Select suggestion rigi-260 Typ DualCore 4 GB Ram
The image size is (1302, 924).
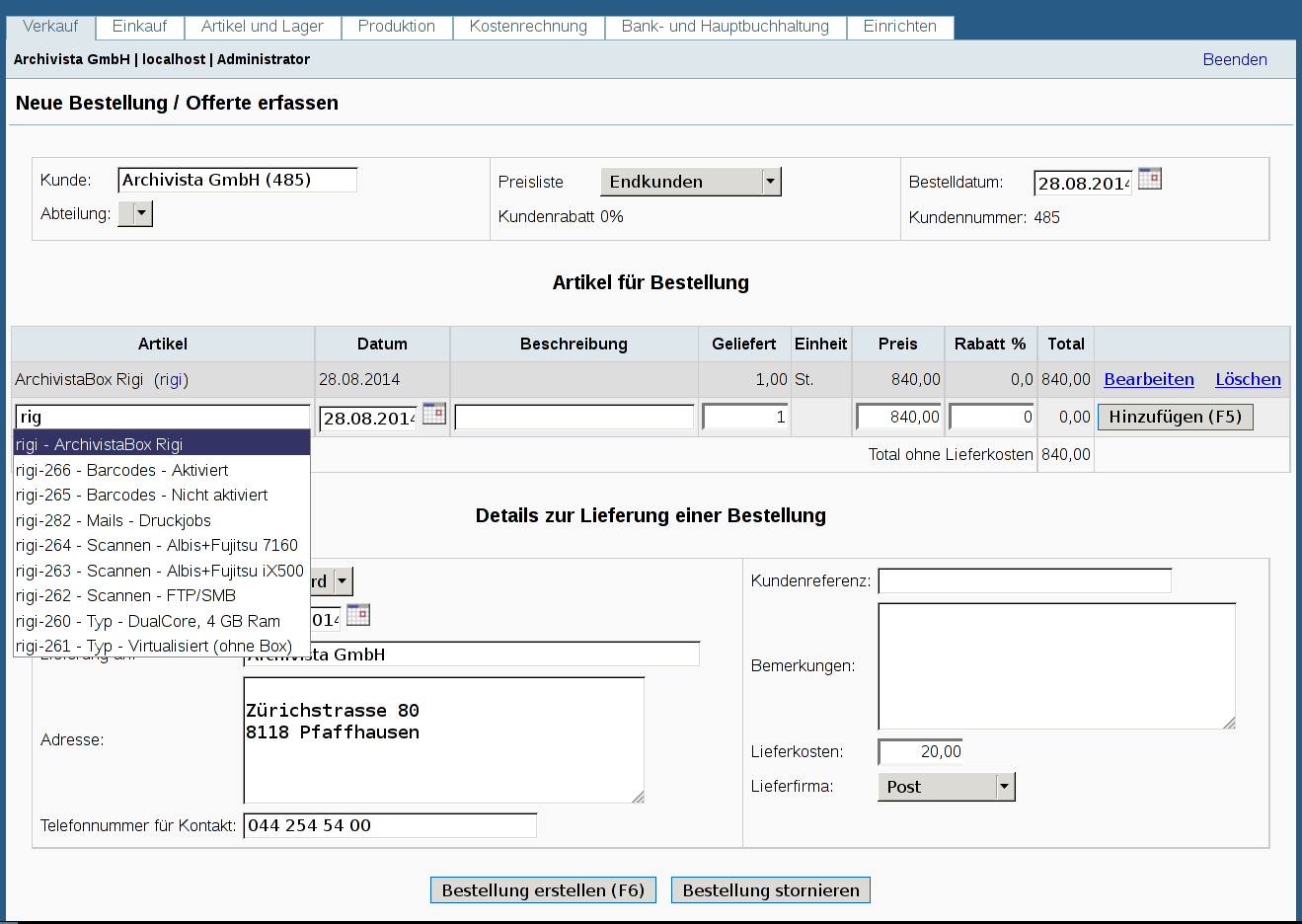click(162, 621)
